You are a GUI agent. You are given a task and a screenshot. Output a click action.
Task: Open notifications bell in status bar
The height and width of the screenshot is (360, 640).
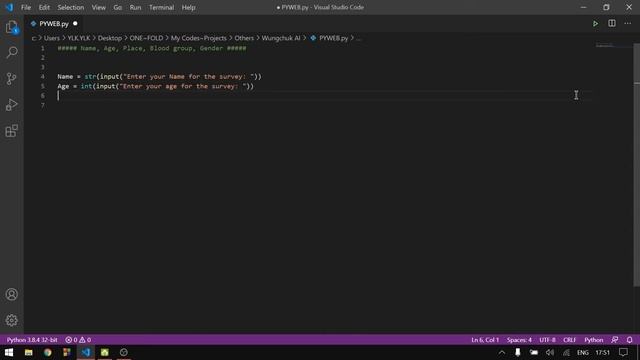pyautogui.click(x=629, y=340)
